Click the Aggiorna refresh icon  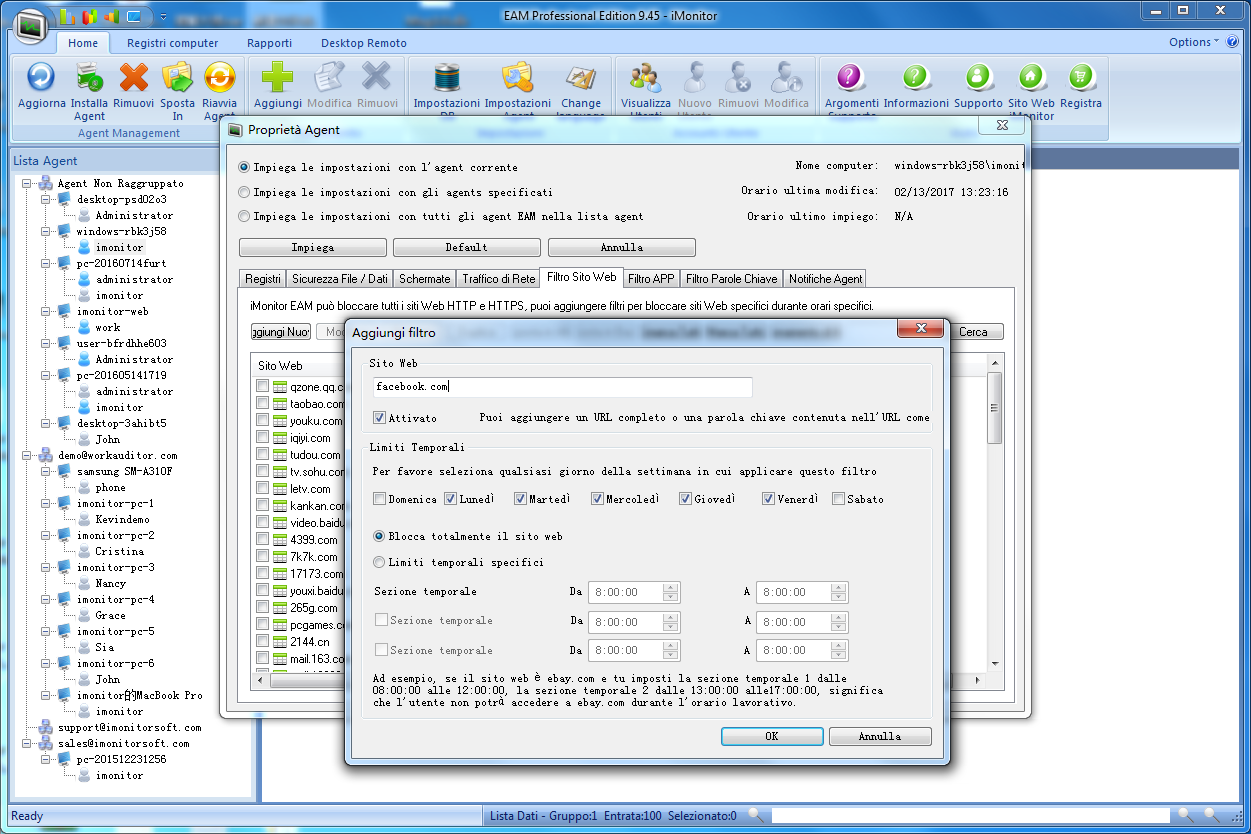pyautogui.click(x=41, y=78)
